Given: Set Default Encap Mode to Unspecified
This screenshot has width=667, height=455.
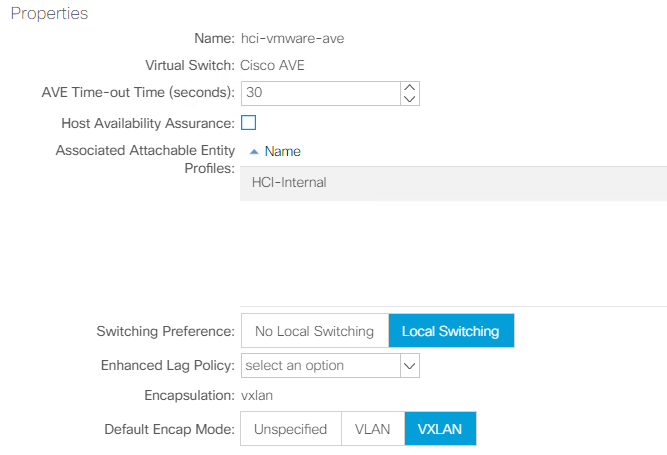Looking at the screenshot, I should [x=290, y=429].
